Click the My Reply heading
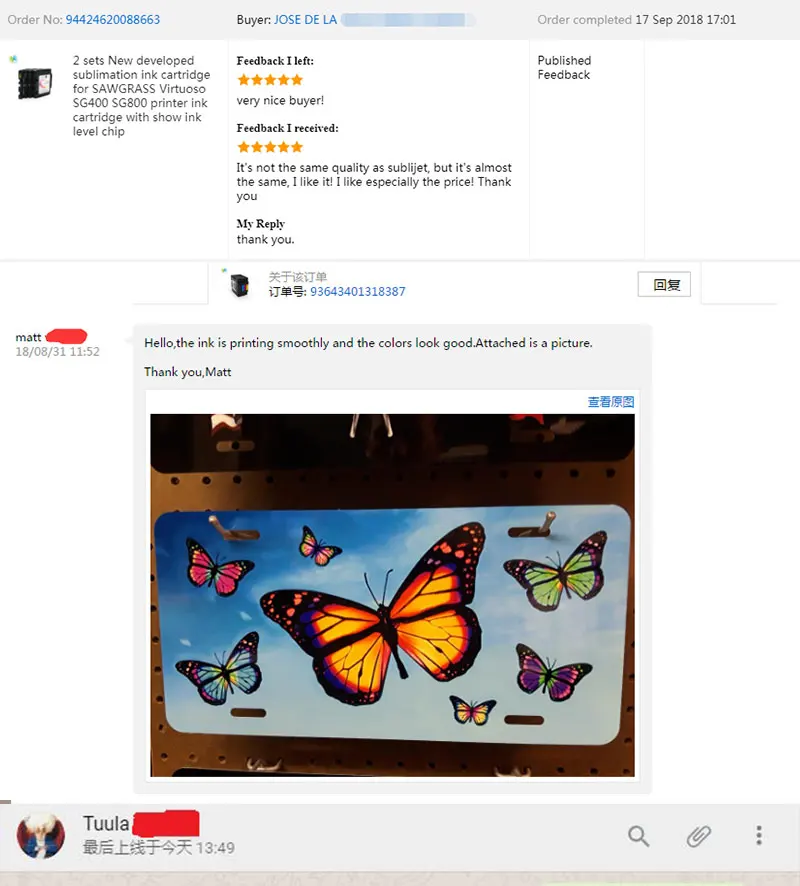 (x=260, y=224)
